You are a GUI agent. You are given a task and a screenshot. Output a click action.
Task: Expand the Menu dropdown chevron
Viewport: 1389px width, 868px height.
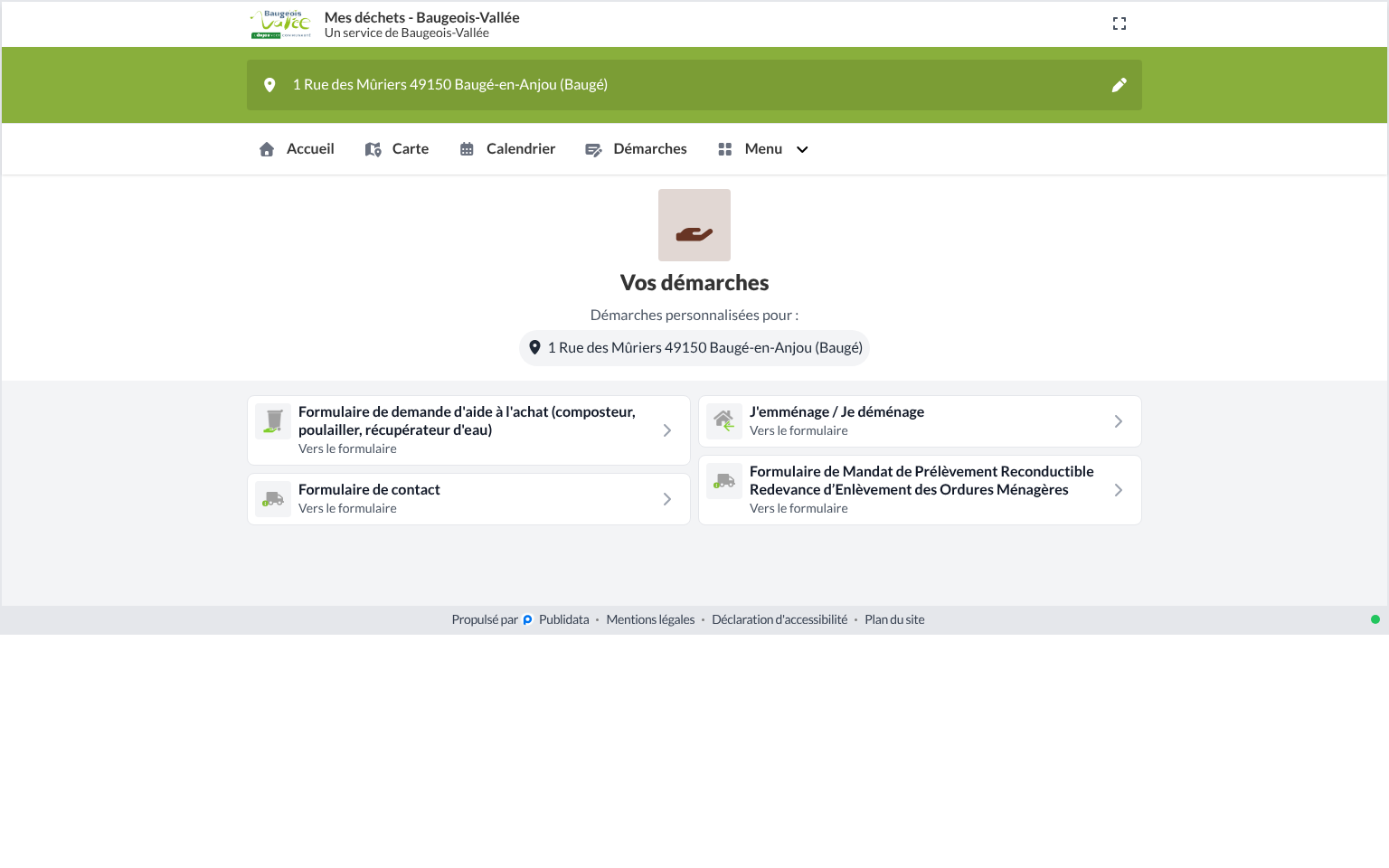point(802,149)
